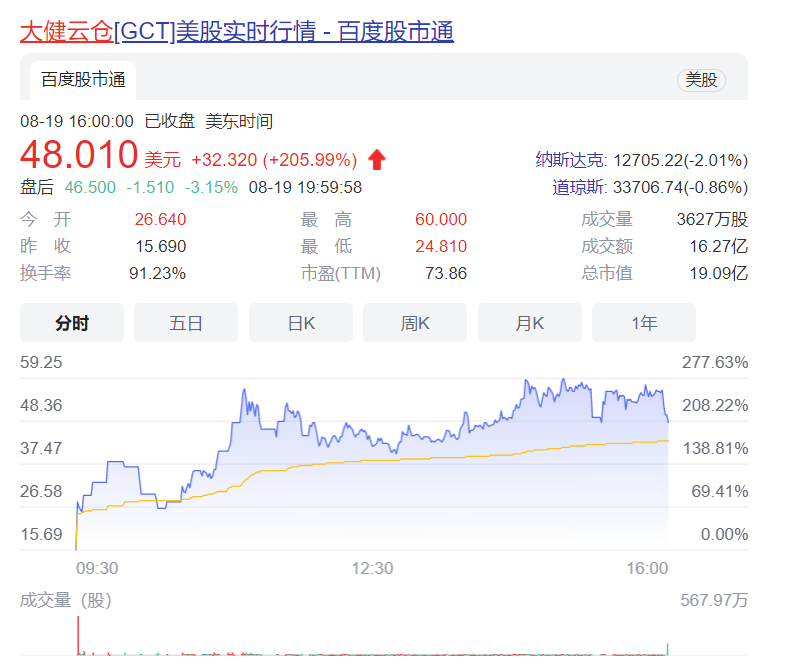The width and height of the screenshot is (788, 664).
Task: Click the 69.41% percent axis label
Action: (x=720, y=491)
